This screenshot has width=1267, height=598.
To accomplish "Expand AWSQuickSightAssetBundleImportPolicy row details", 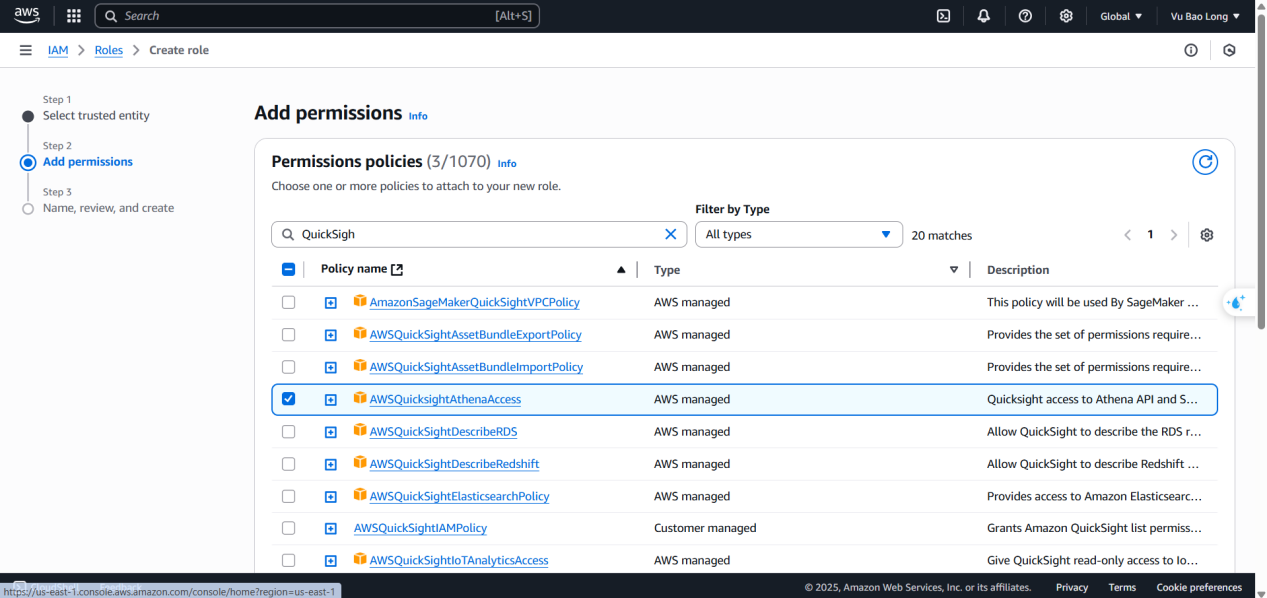I will click(331, 368).
